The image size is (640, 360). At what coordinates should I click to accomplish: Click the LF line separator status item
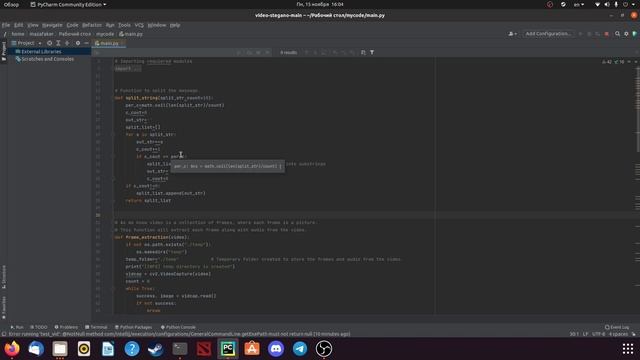(x=585, y=334)
